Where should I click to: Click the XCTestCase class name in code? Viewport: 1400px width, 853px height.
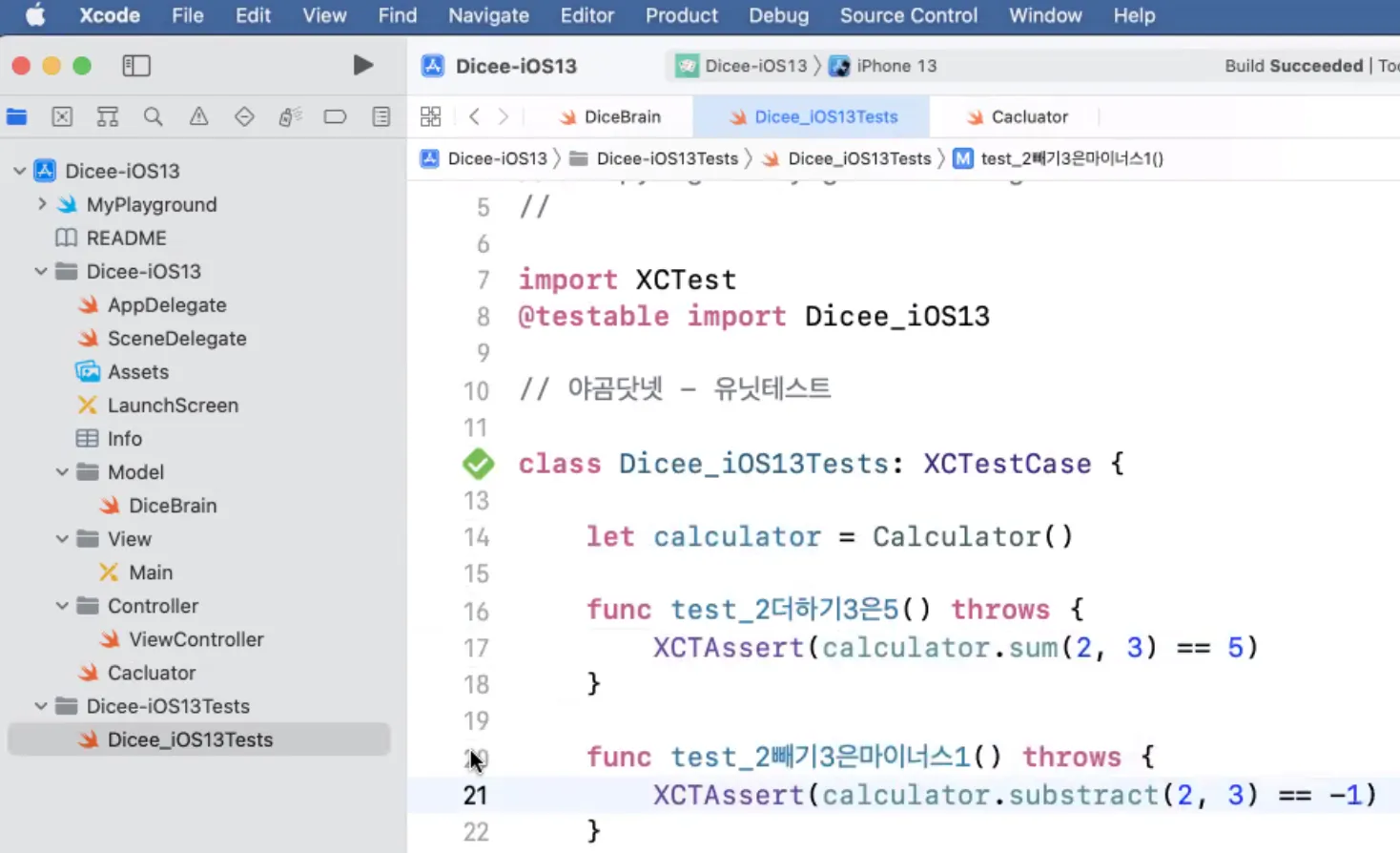(1007, 464)
